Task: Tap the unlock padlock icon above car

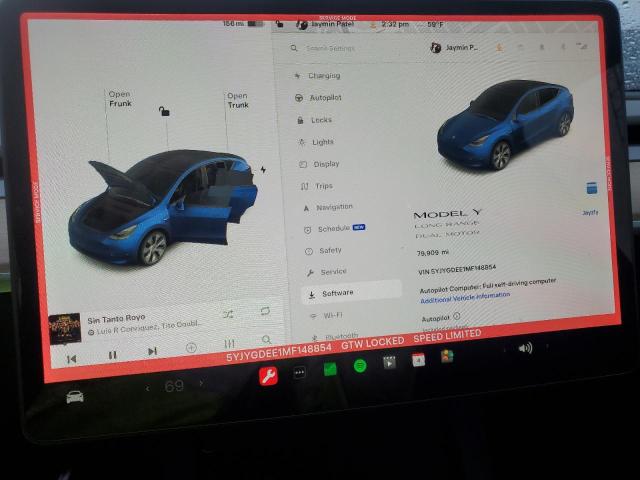Action: 164,111
